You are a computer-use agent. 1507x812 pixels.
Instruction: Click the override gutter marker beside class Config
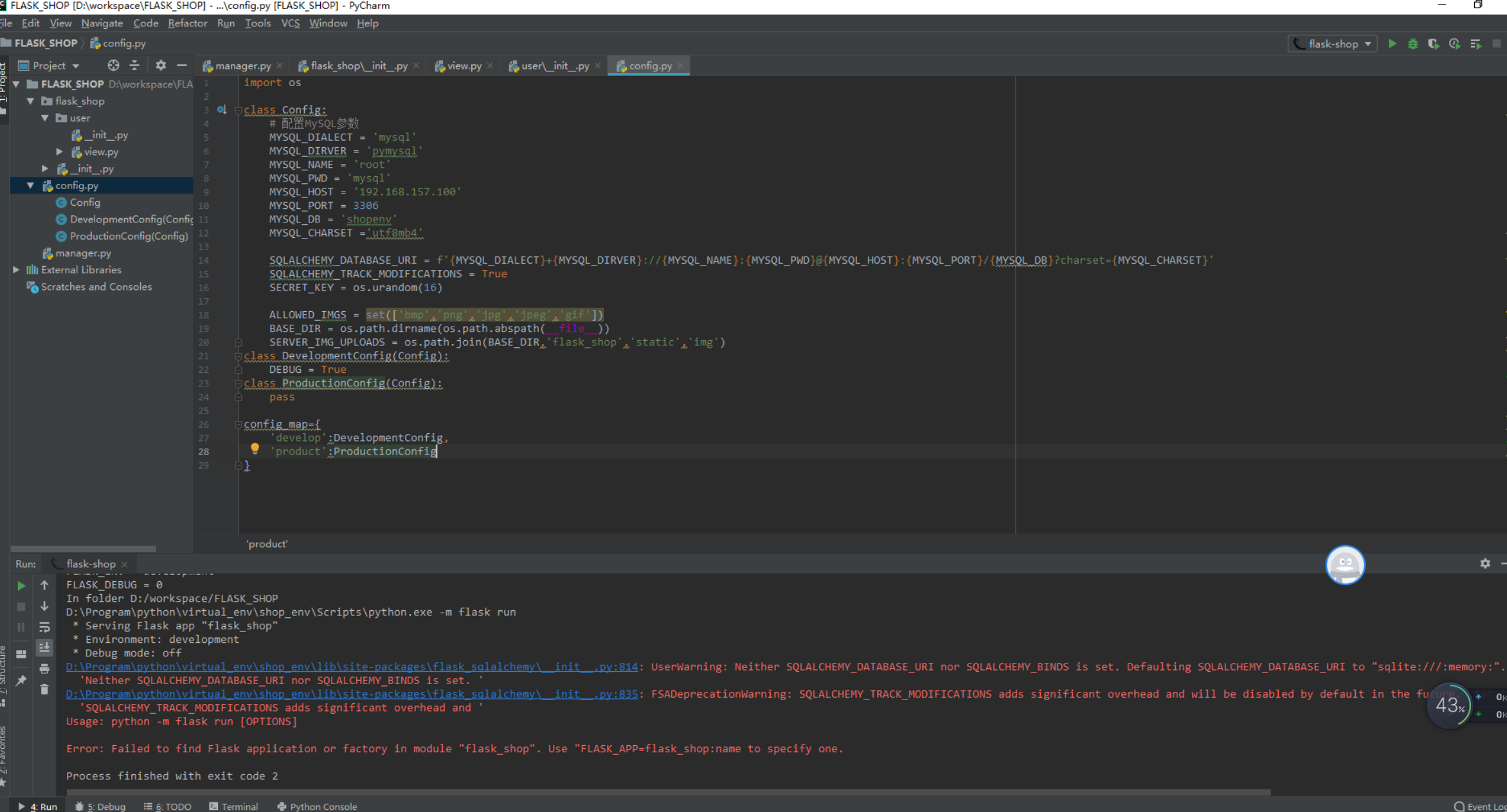[222, 109]
